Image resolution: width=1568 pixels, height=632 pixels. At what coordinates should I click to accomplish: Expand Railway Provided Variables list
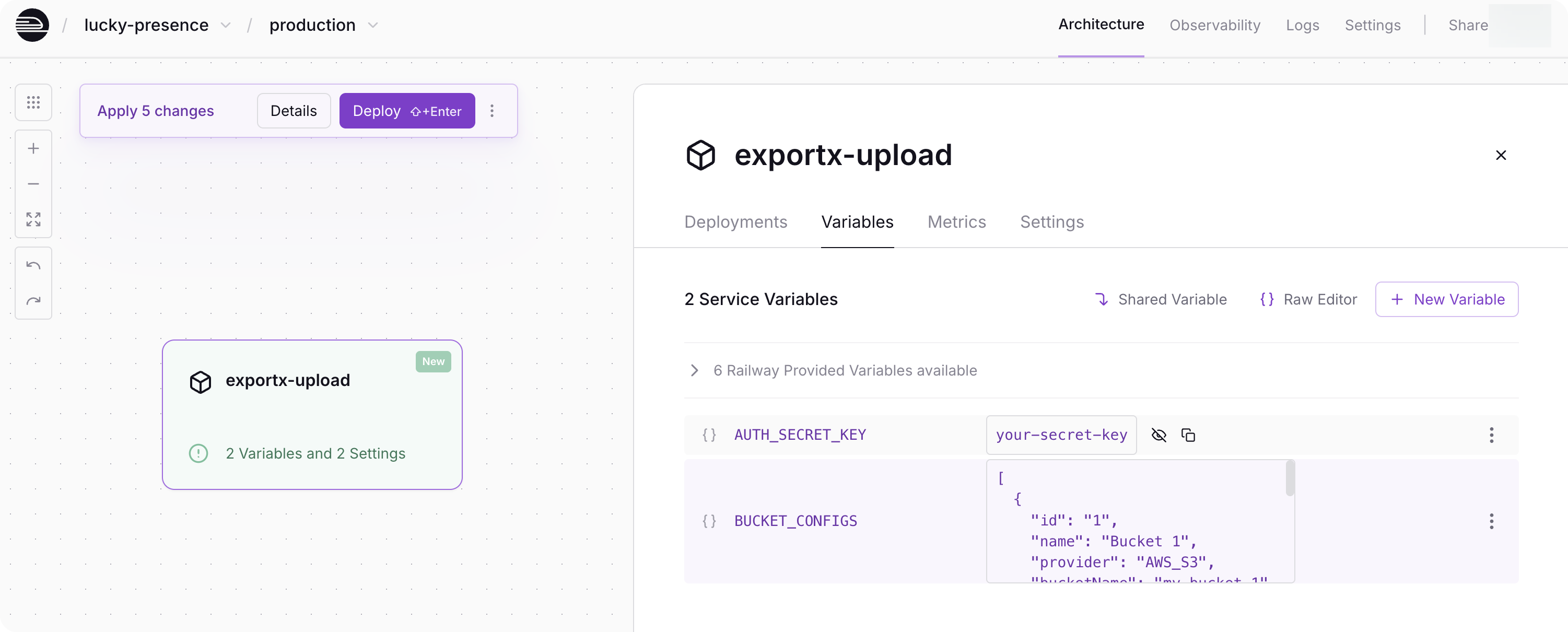(x=694, y=370)
